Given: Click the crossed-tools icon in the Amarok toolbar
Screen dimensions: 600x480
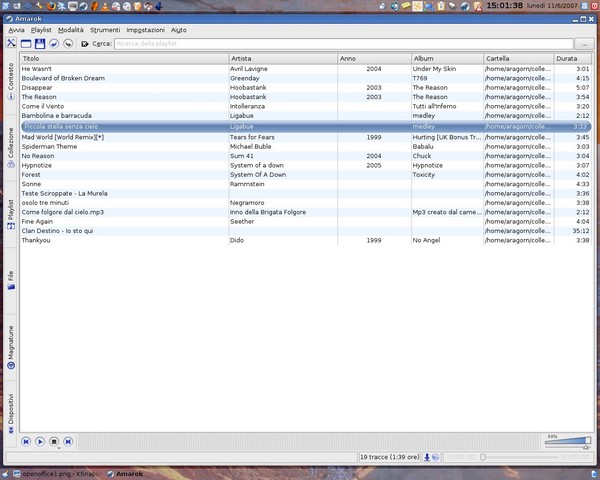Looking at the screenshot, I should point(11,43).
